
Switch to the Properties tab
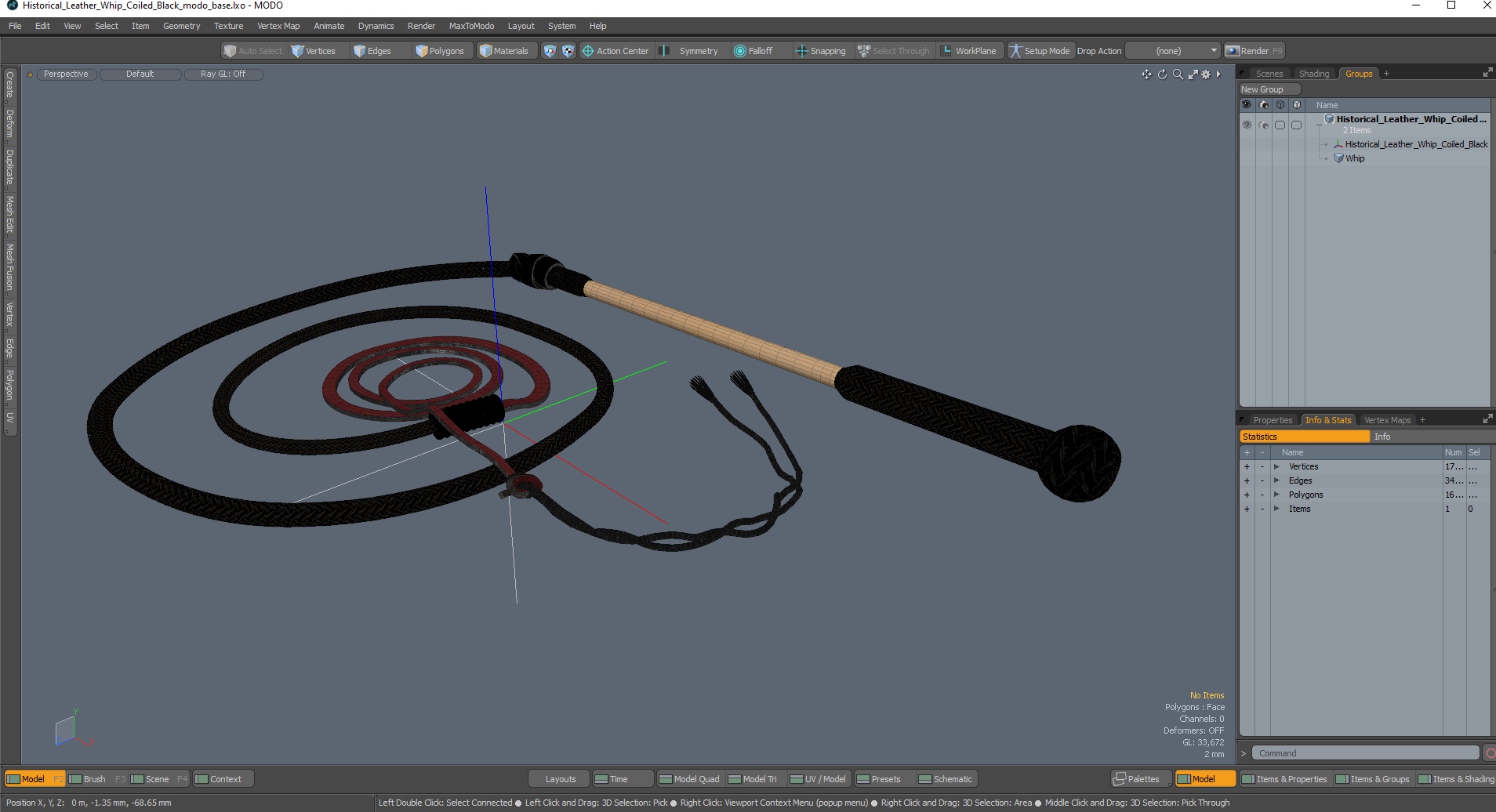(x=1272, y=420)
